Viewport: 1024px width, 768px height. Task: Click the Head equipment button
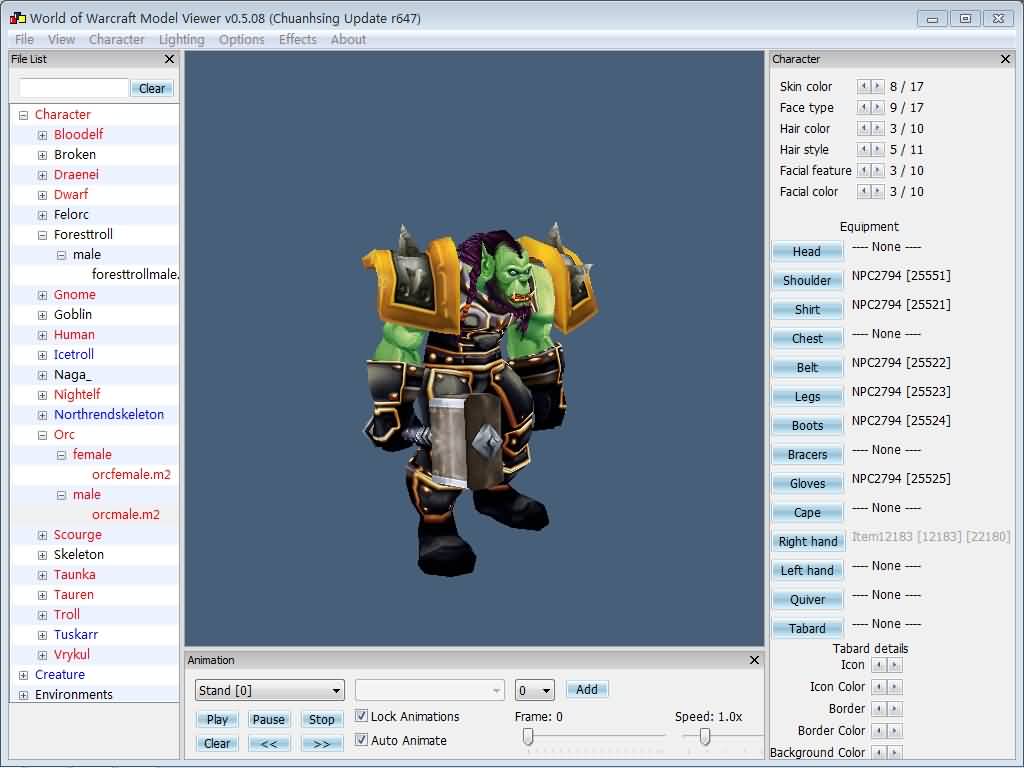click(x=807, y=251)
